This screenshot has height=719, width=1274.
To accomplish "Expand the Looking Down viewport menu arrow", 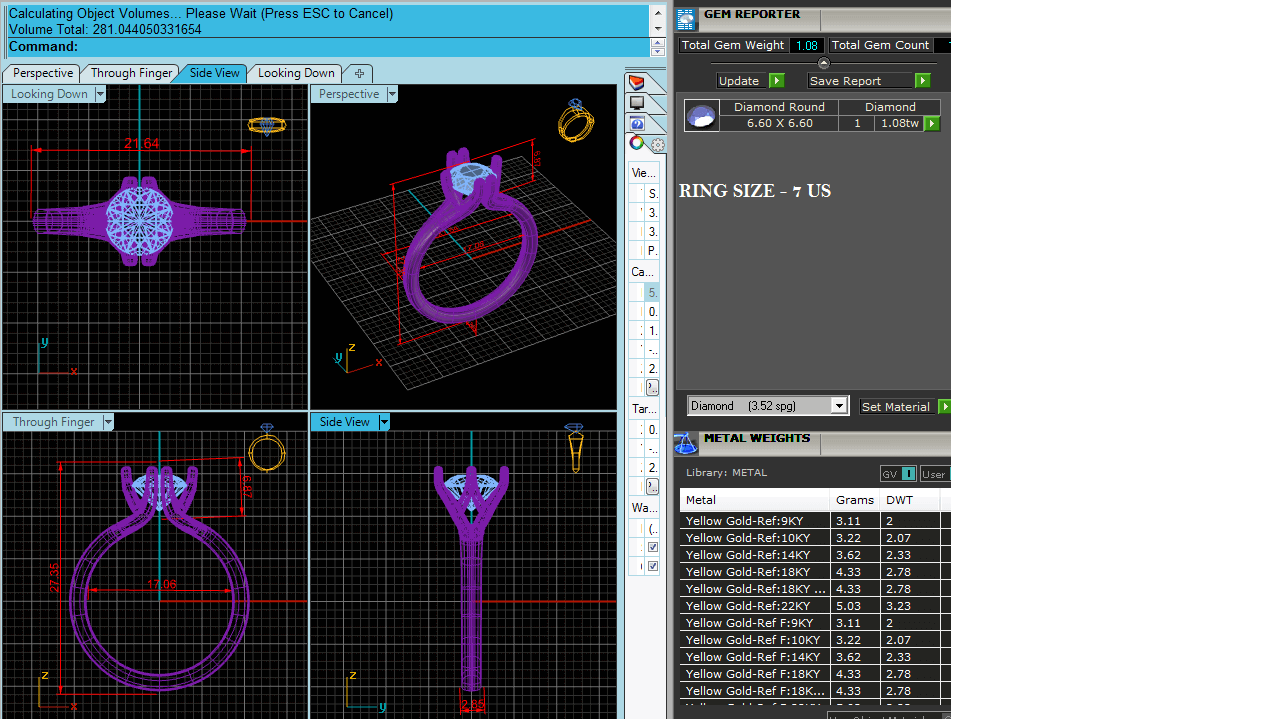I will [100, 94].
